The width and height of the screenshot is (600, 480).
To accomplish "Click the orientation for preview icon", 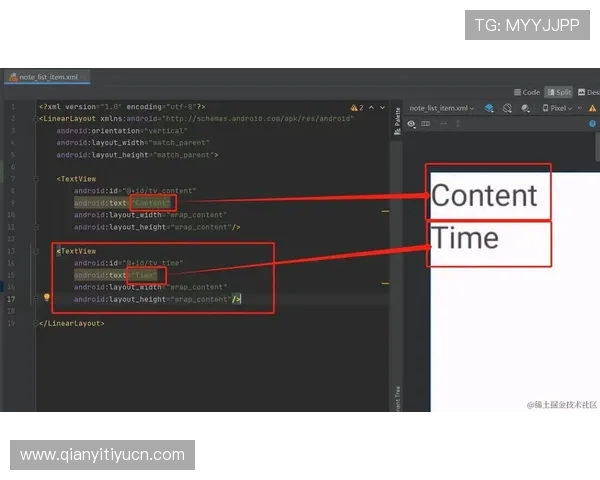I will point(507,108).
